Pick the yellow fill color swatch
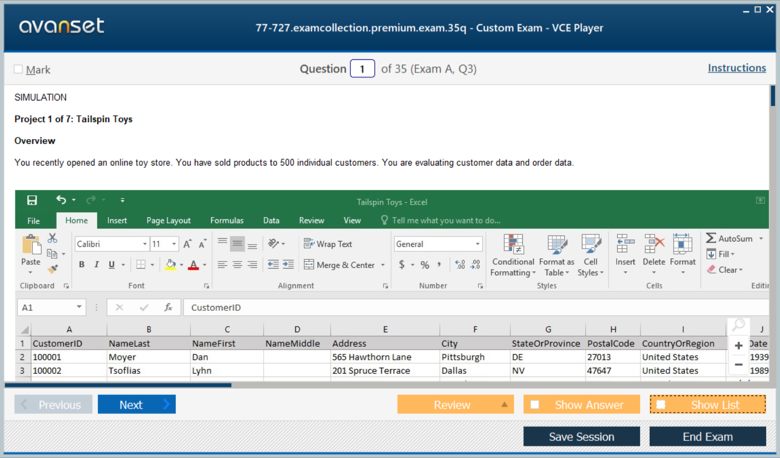Image resolution: width=780 pixels, height=458 pixels. (170, 265)
